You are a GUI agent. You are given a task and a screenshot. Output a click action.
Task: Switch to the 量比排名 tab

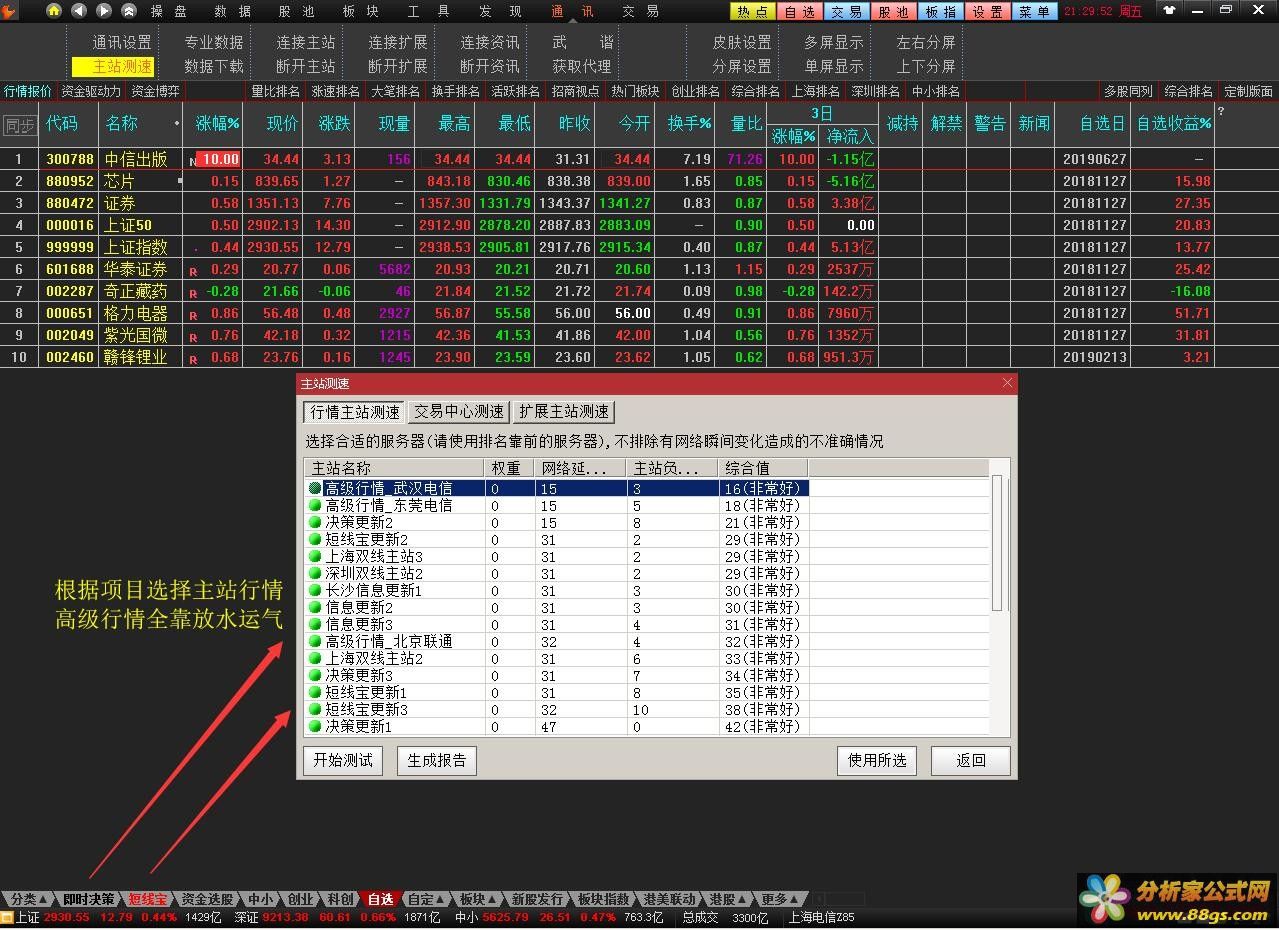pyautogui.click(x=276, y=91)
